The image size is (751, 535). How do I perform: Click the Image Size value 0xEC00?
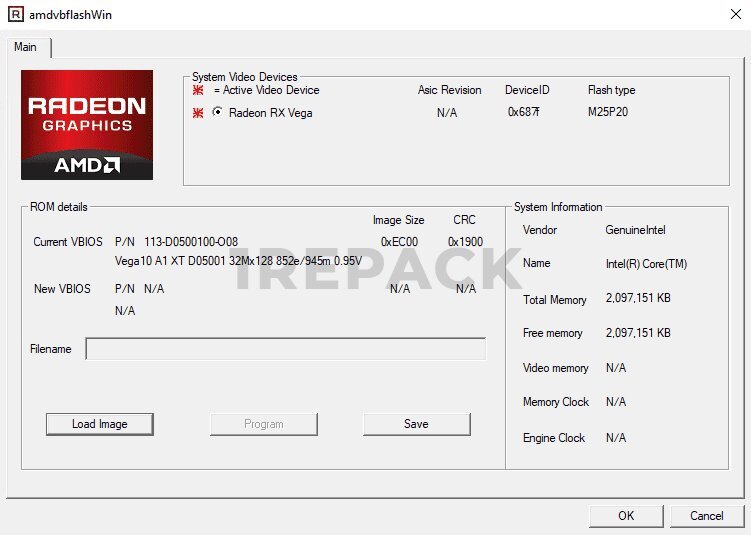(x=399, y=242)
